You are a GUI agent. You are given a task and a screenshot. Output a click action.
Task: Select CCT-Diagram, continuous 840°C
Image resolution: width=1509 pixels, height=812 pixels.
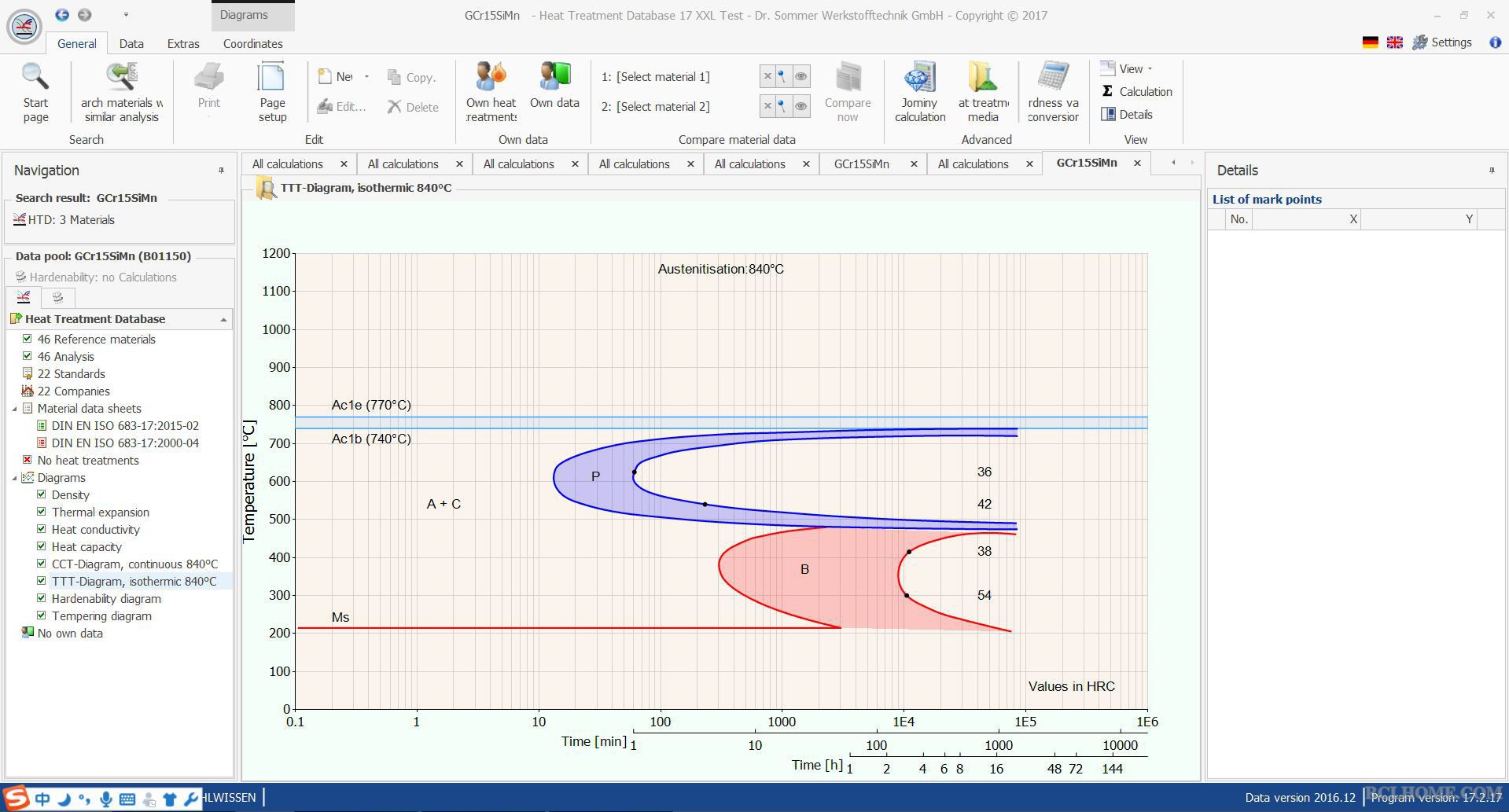pos(134,564)
